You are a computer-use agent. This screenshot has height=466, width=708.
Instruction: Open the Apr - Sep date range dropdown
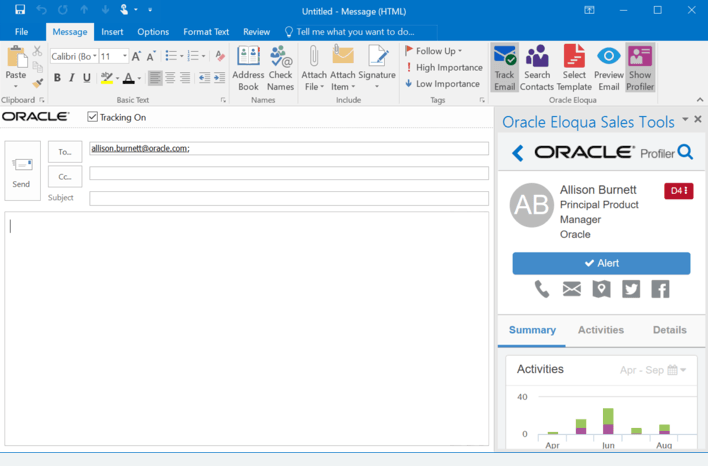click(653, 370)
